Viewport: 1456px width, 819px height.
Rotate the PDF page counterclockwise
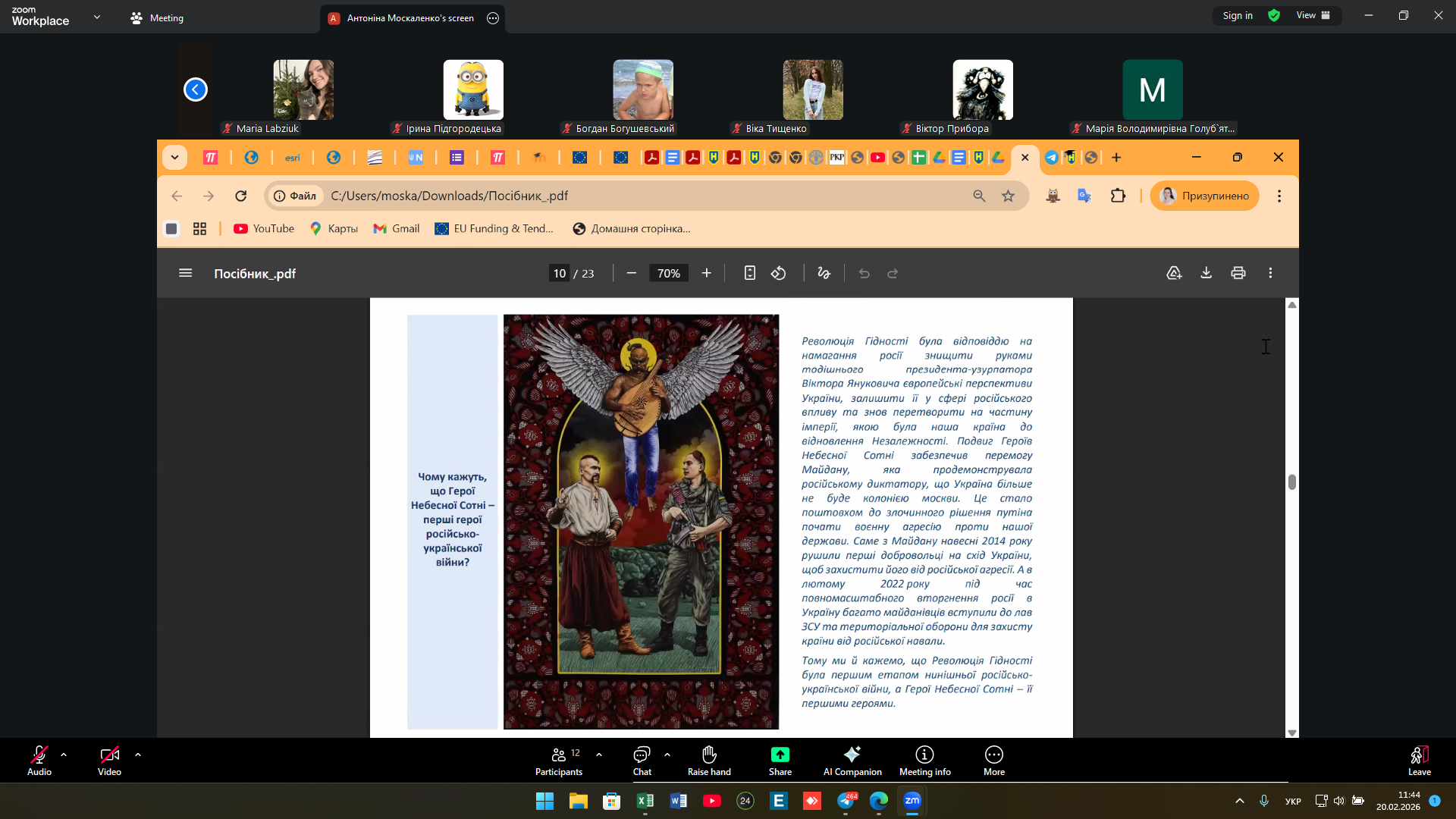(779, 273)
